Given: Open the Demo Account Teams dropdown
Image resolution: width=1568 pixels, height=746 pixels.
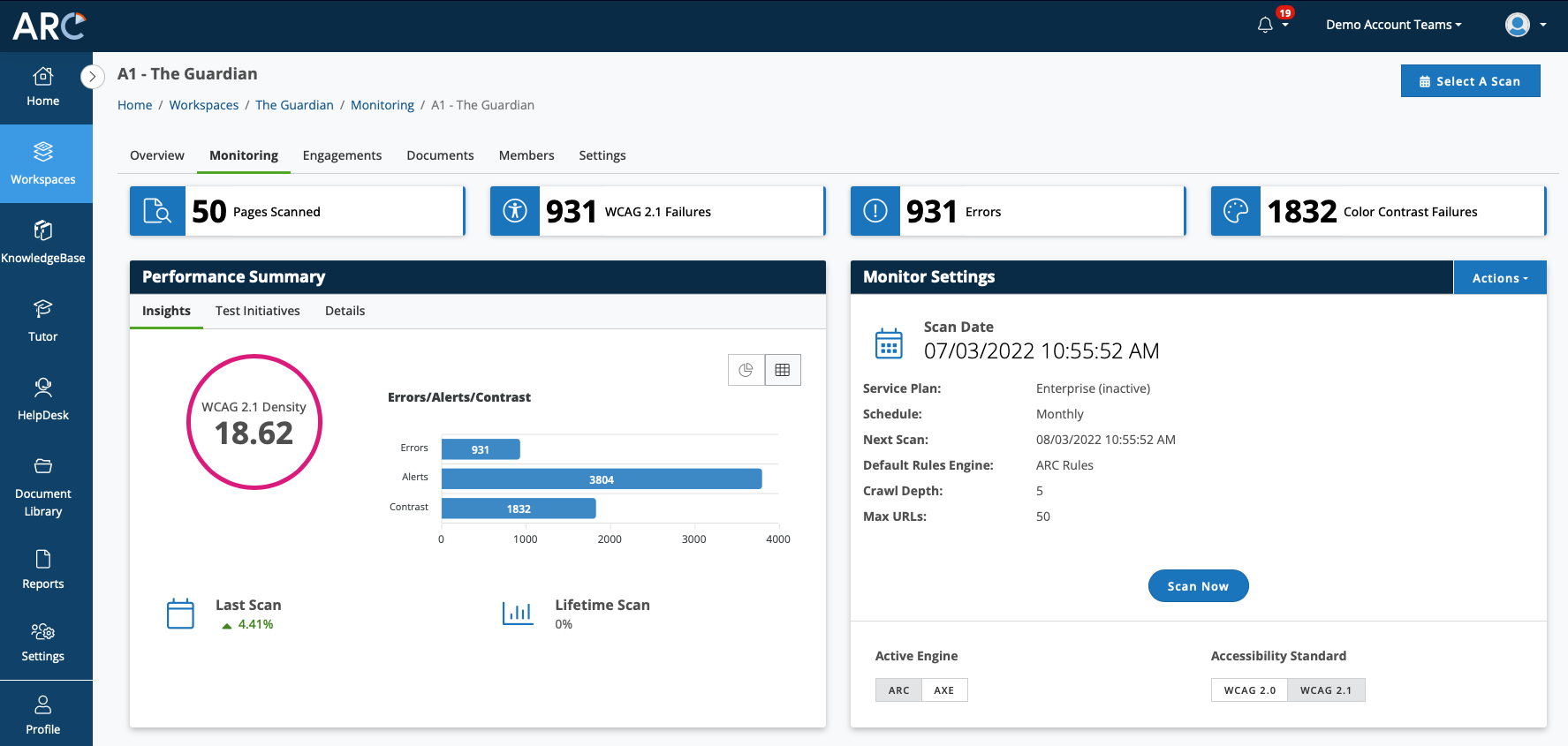Looking at the screenshot, I should [1393, 25].
